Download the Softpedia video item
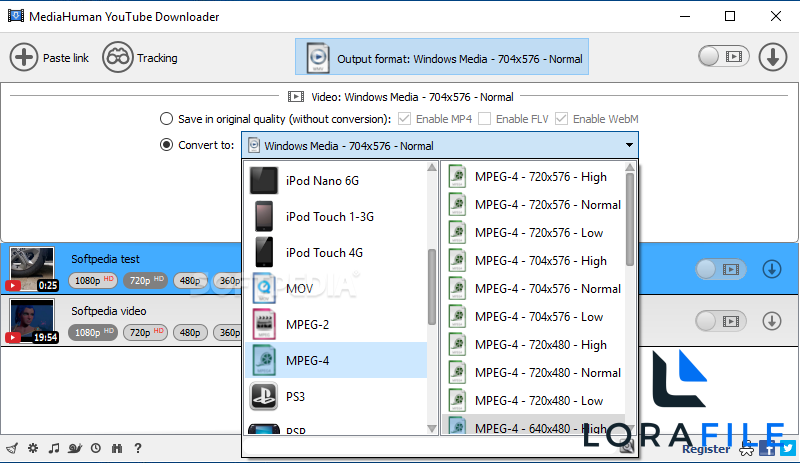 pyautogui.click(x=772, y=321)
